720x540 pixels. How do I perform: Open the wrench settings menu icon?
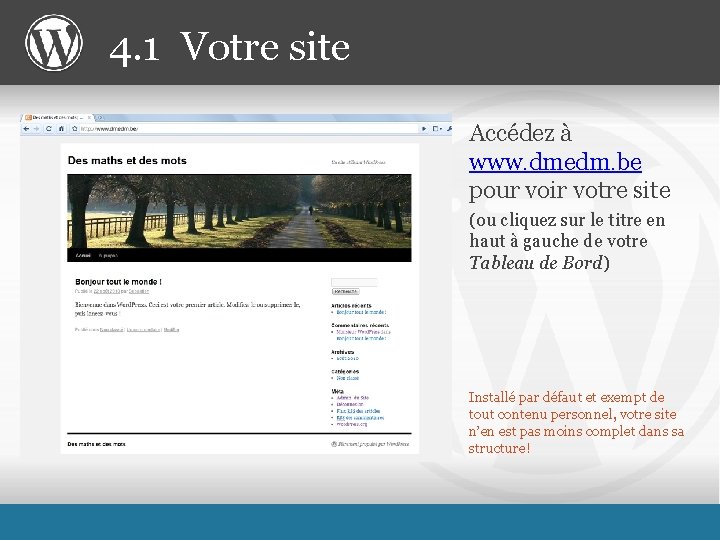point(449,129)
